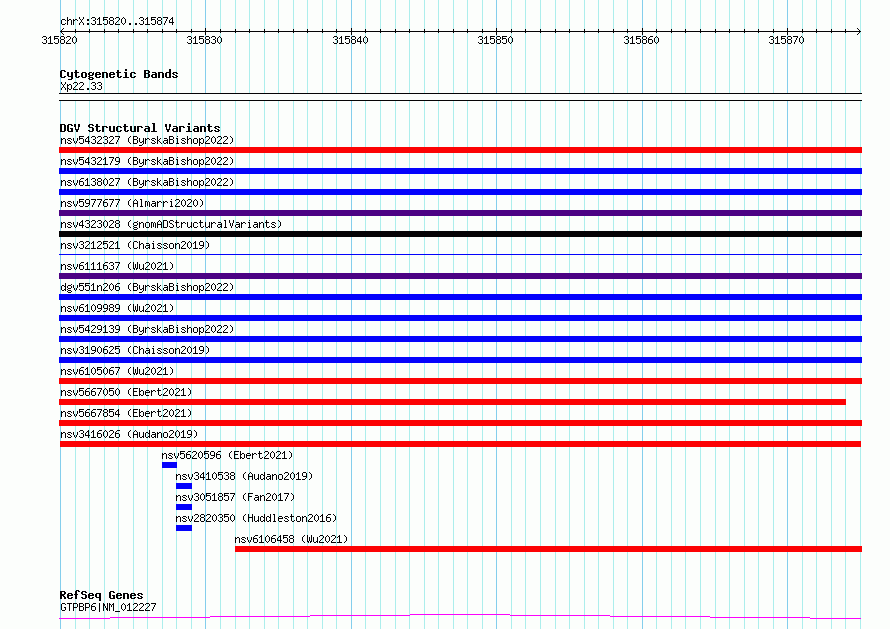This screenshot has height=629, width=890.
Task: Click the nsv5432327 (ByrskaBishop2022) variant label
Action: click(147, 140)
